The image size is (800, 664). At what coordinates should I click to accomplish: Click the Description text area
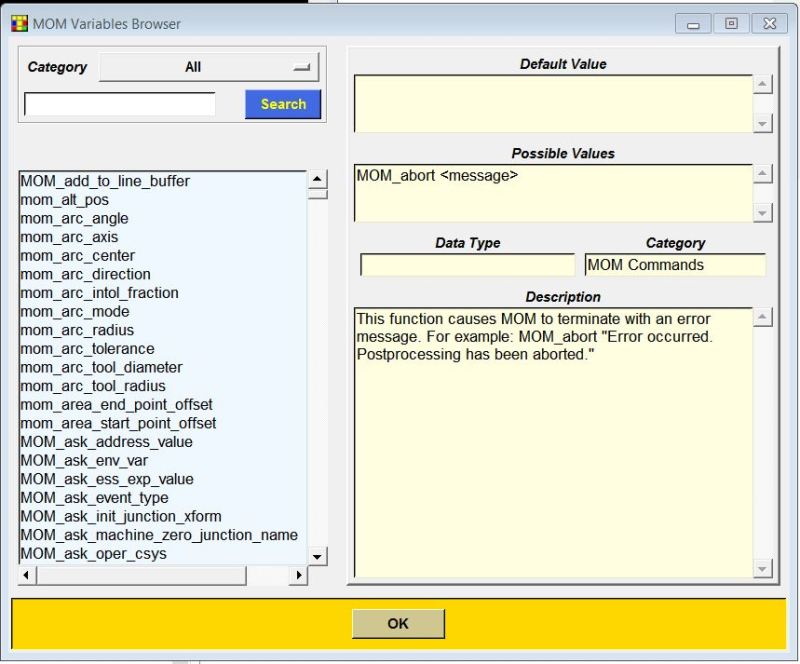coord(554,442)
